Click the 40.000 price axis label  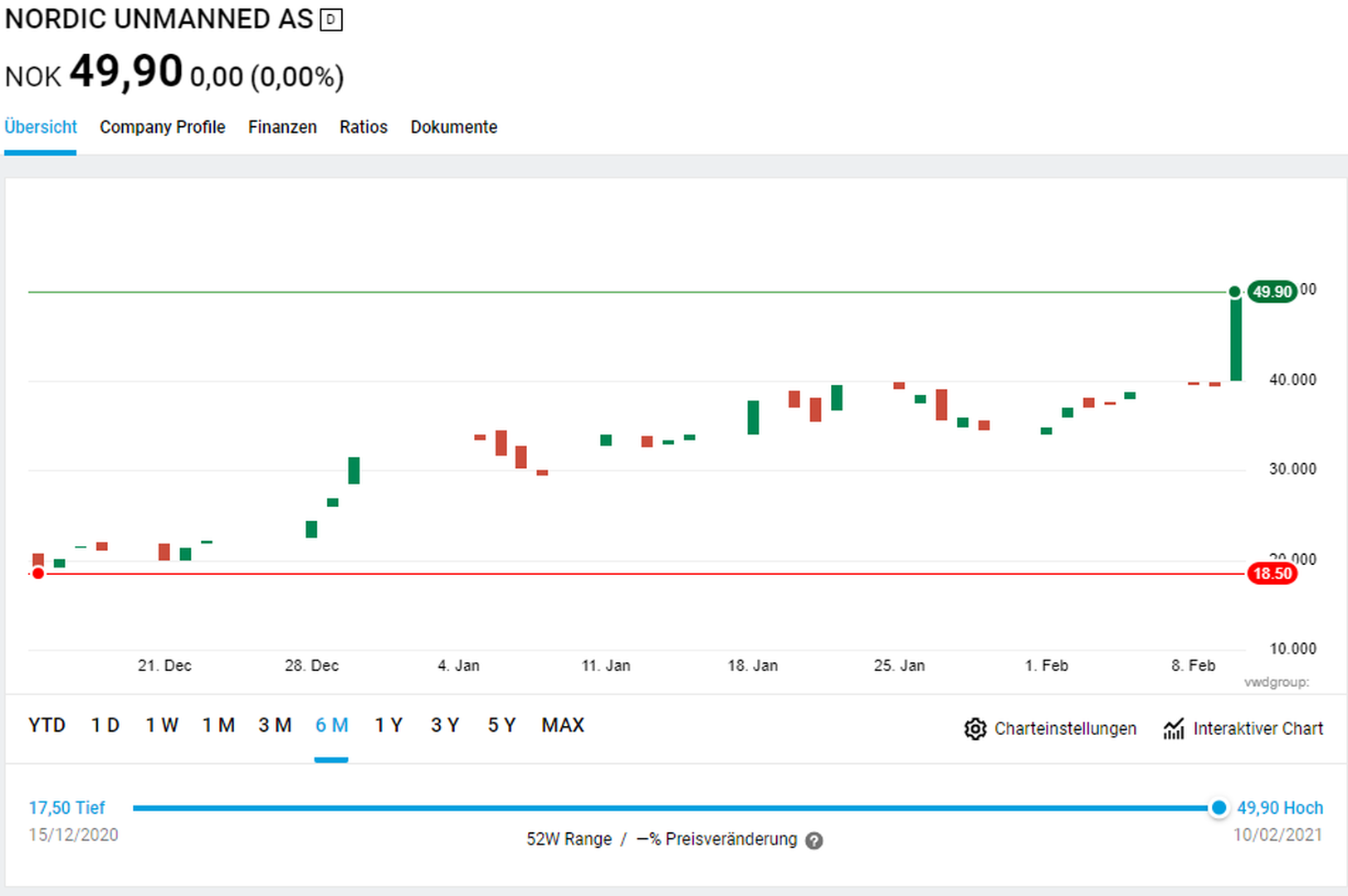pos(1292,380)
